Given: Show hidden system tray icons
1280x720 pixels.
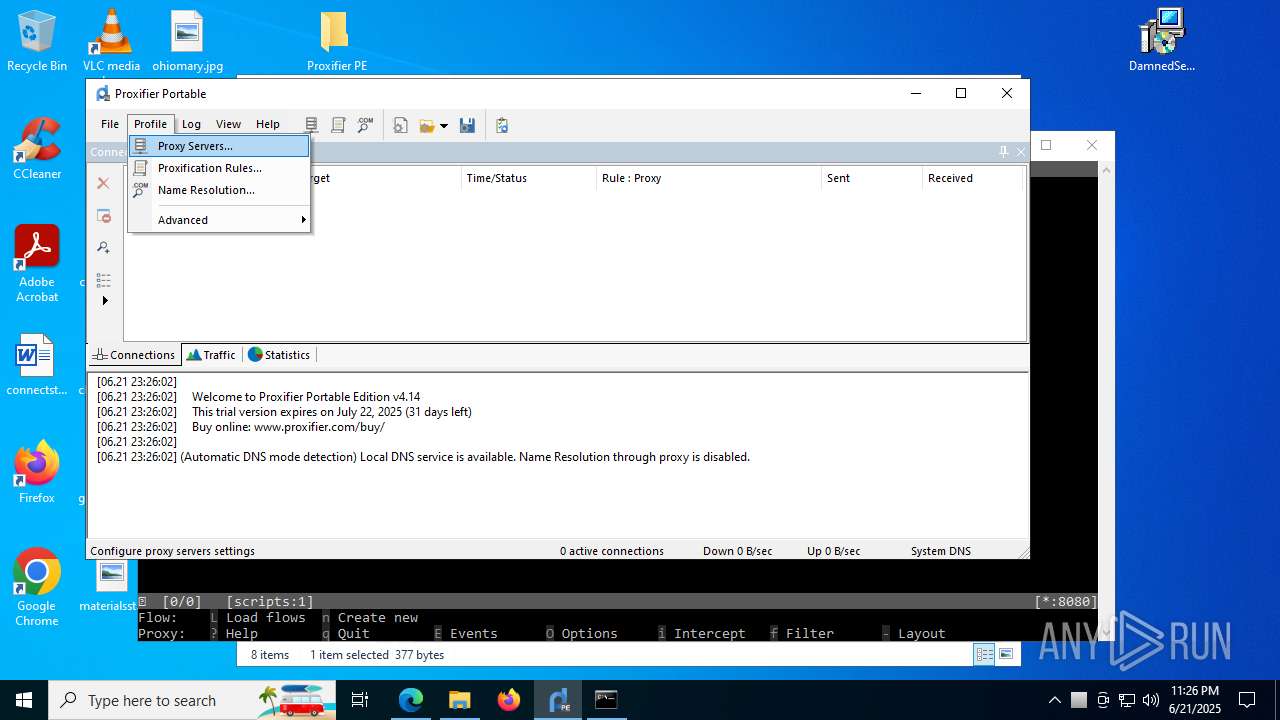Looking at the screenshot, I should [x=1054, y=700].
